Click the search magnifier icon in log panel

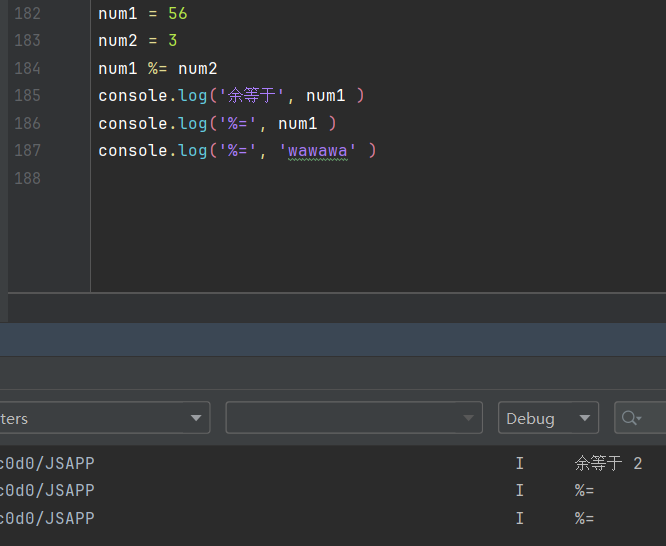(629, 418)
